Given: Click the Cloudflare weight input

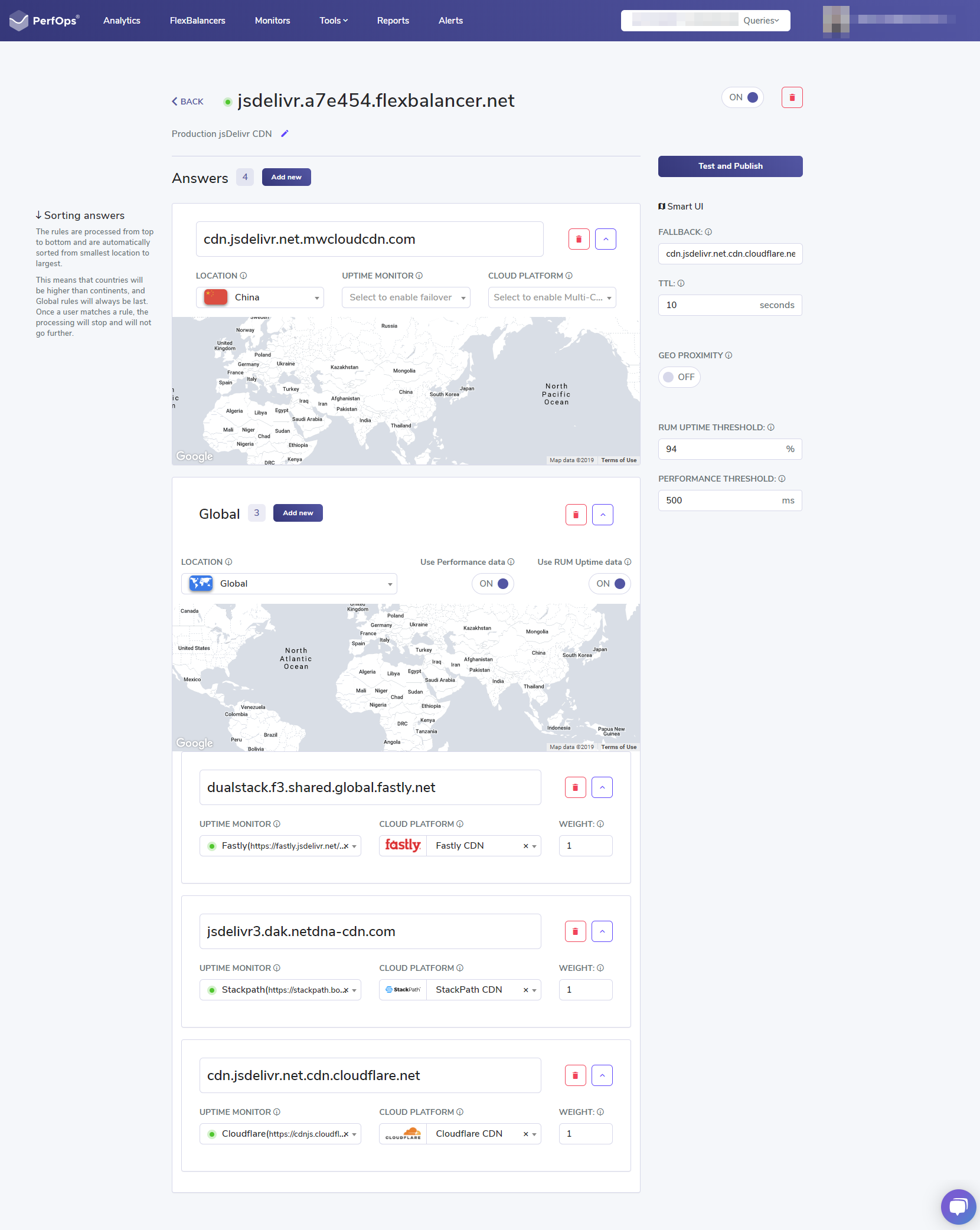Looking at the screenshot, I should (586, 1134).
